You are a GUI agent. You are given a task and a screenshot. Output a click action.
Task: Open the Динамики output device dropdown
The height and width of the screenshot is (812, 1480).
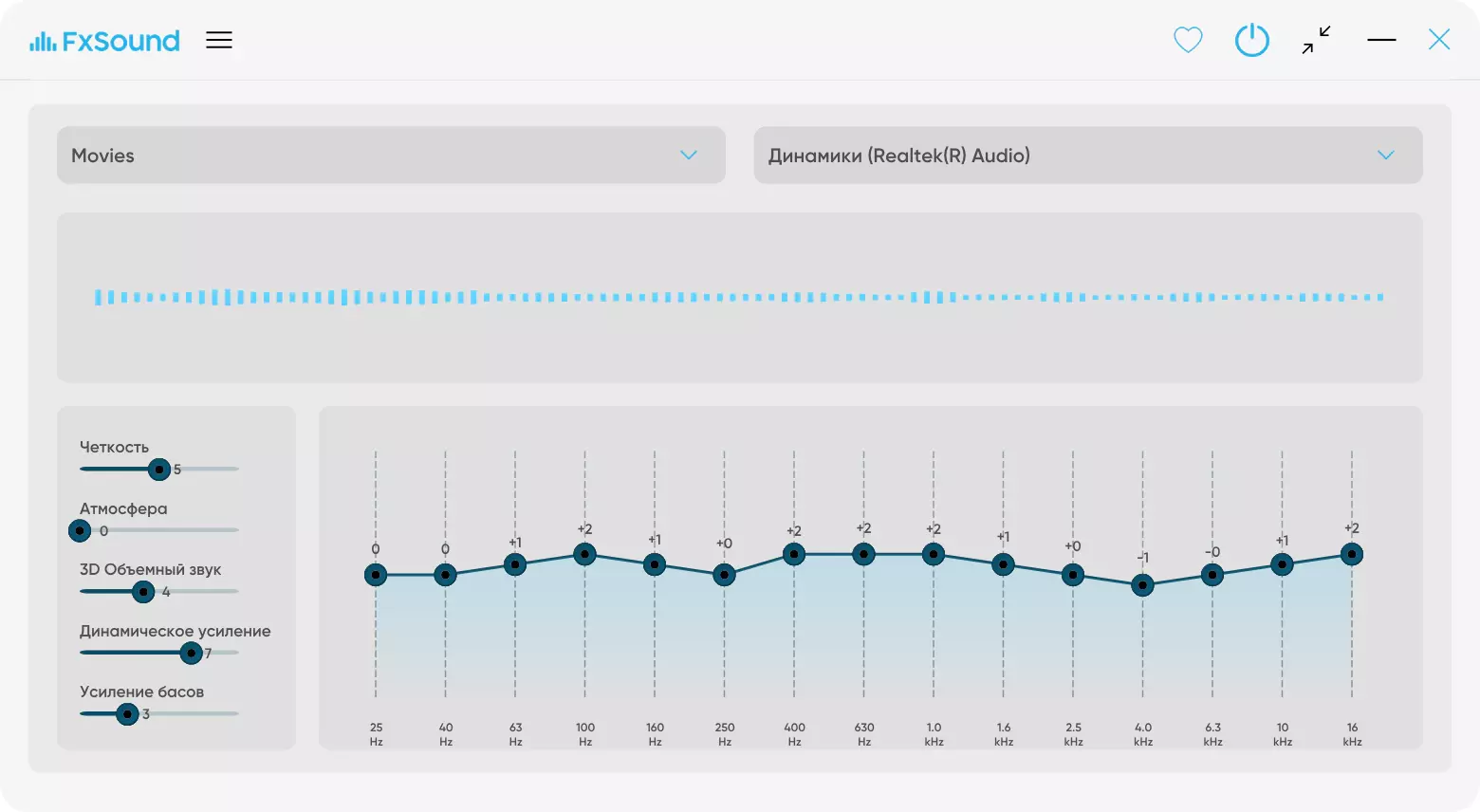[1088, 156]
